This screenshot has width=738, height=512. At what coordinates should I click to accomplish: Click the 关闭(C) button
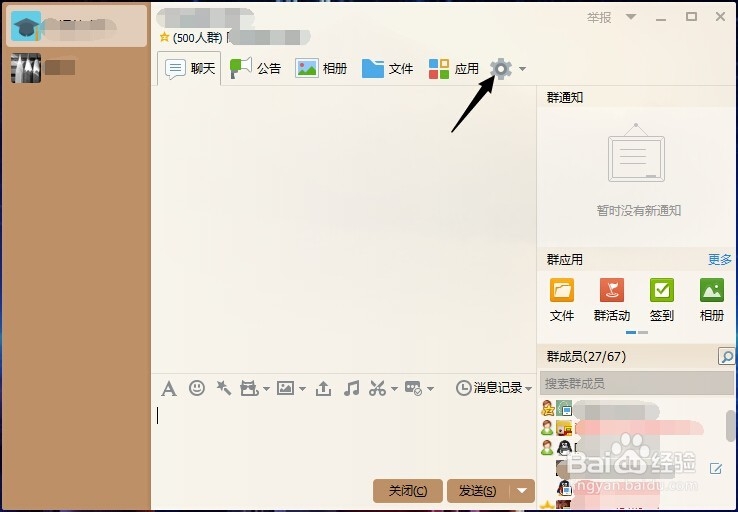click(x=408, y=491)
